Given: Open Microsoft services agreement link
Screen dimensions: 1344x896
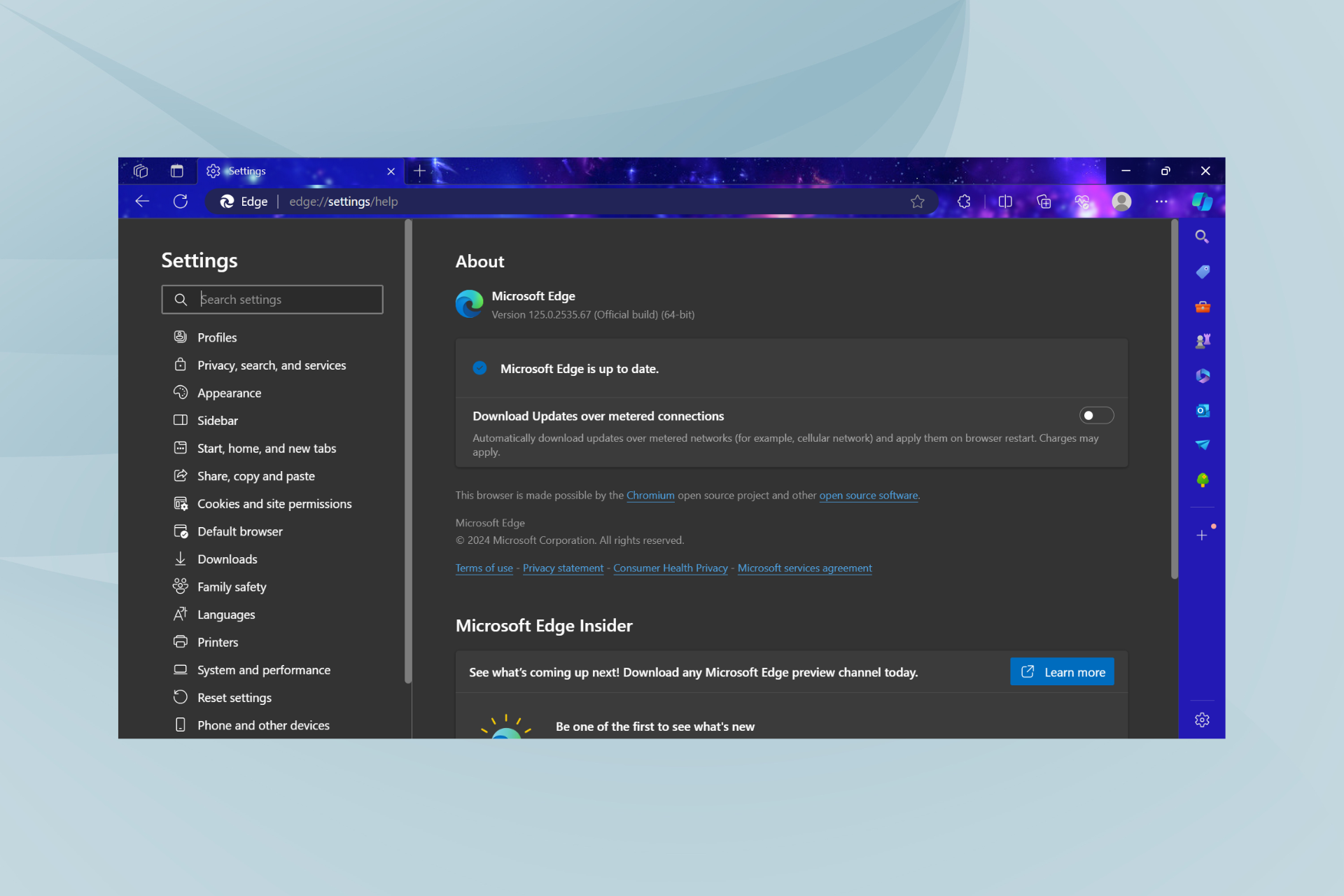Looking at the screenshot, I should coord(804,568).
